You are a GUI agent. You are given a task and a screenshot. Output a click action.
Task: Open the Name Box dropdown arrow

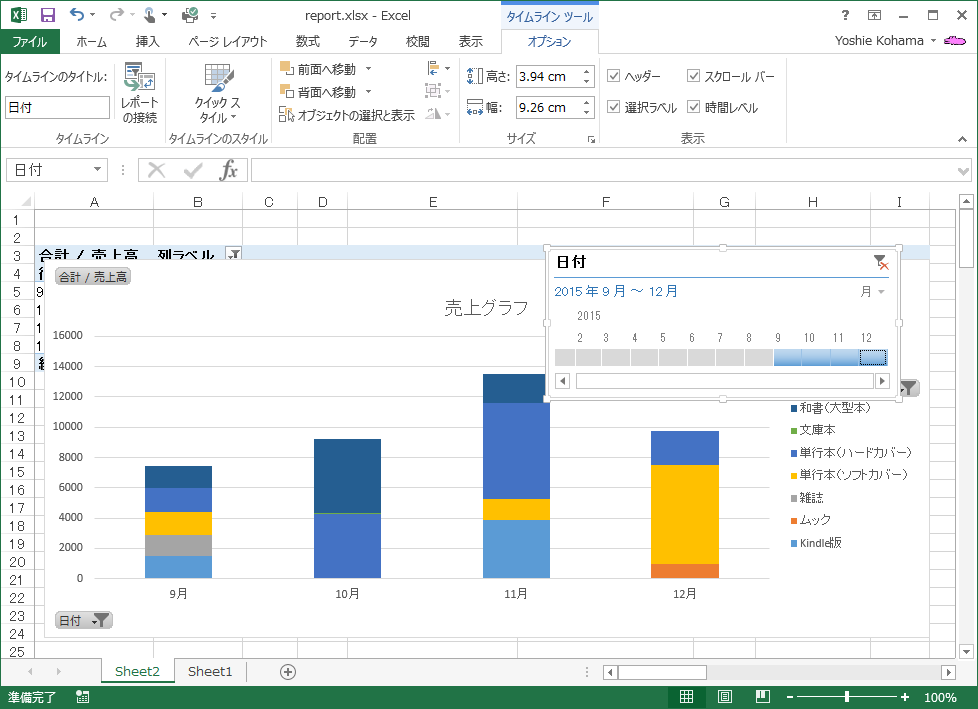click(x=97, y=170)
